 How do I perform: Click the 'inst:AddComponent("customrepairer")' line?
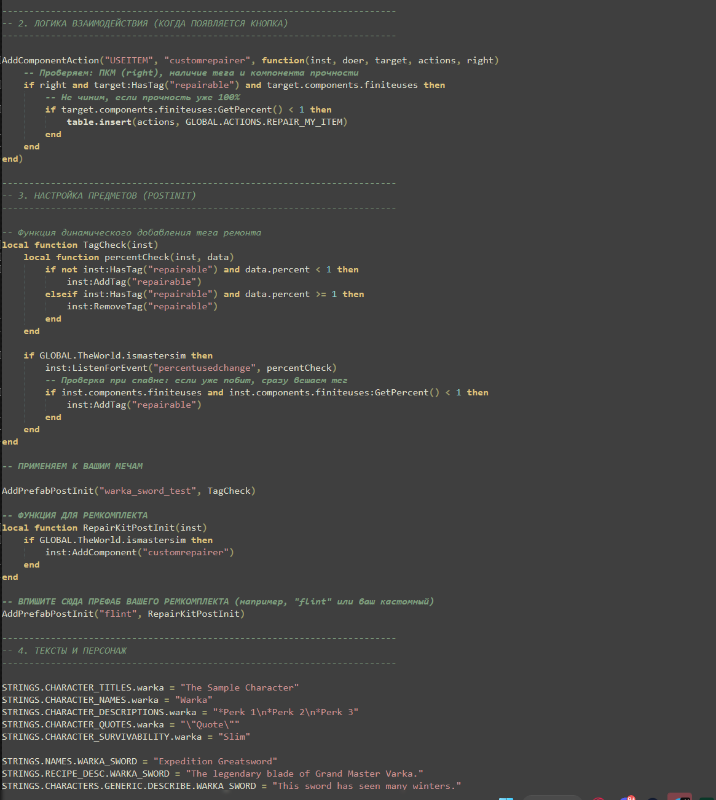click(x=139, y=552)
